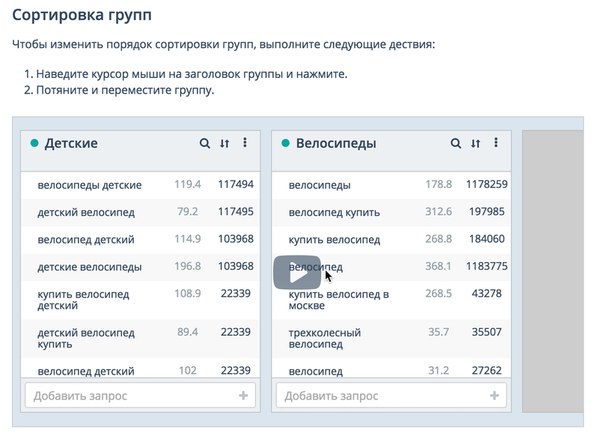The width and height of the screenshot is (604, 436).
Task: Click green dot next to Детские title
Action: [34, 144]
